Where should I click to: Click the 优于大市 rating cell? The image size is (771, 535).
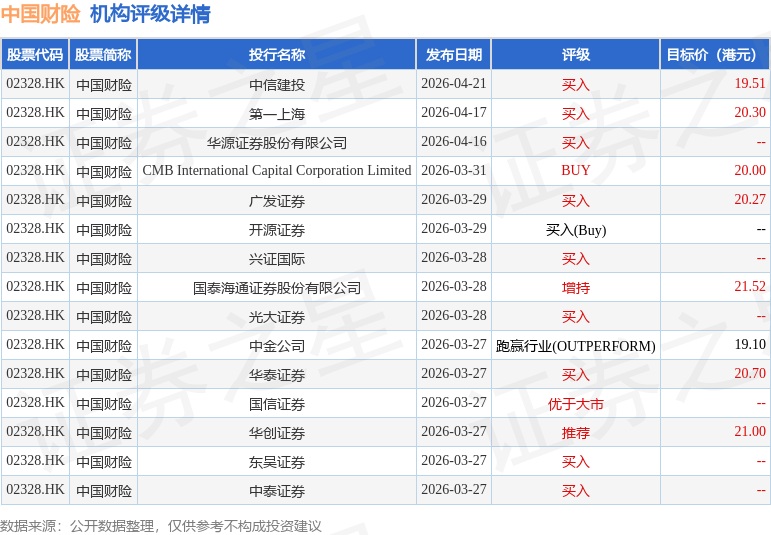576,404
